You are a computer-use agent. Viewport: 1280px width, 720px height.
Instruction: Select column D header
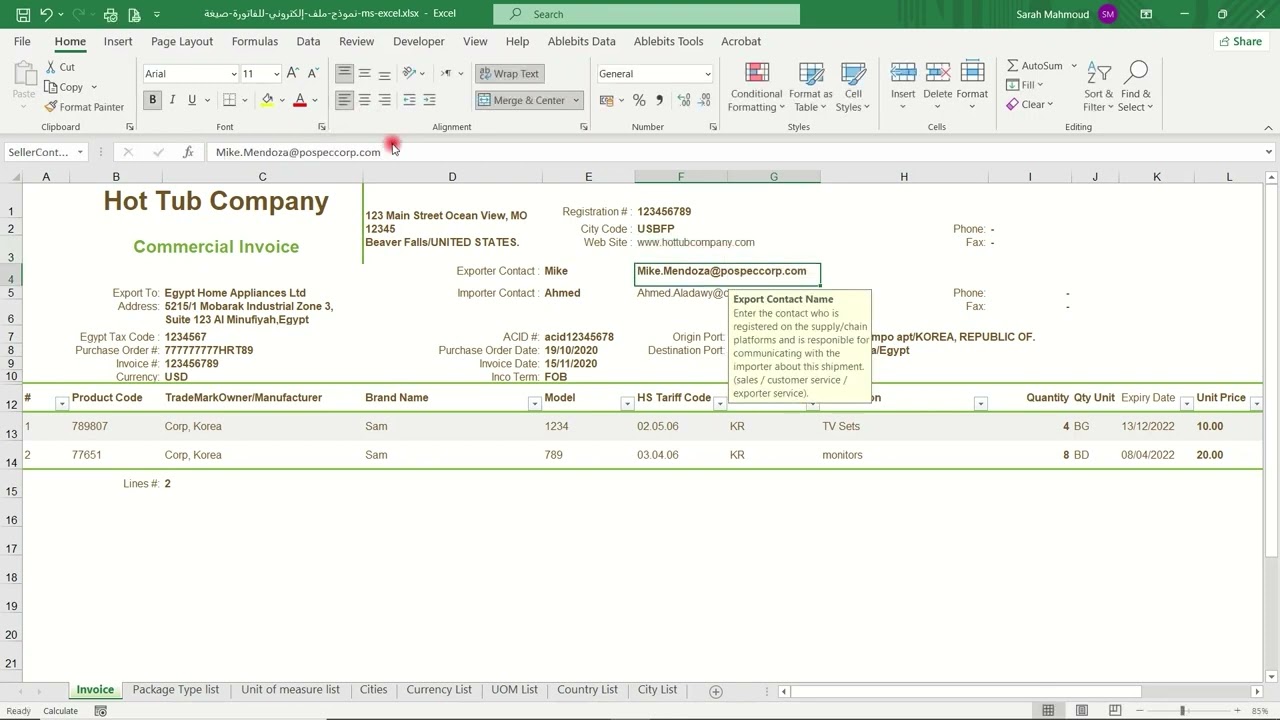[x=452, y=177]
